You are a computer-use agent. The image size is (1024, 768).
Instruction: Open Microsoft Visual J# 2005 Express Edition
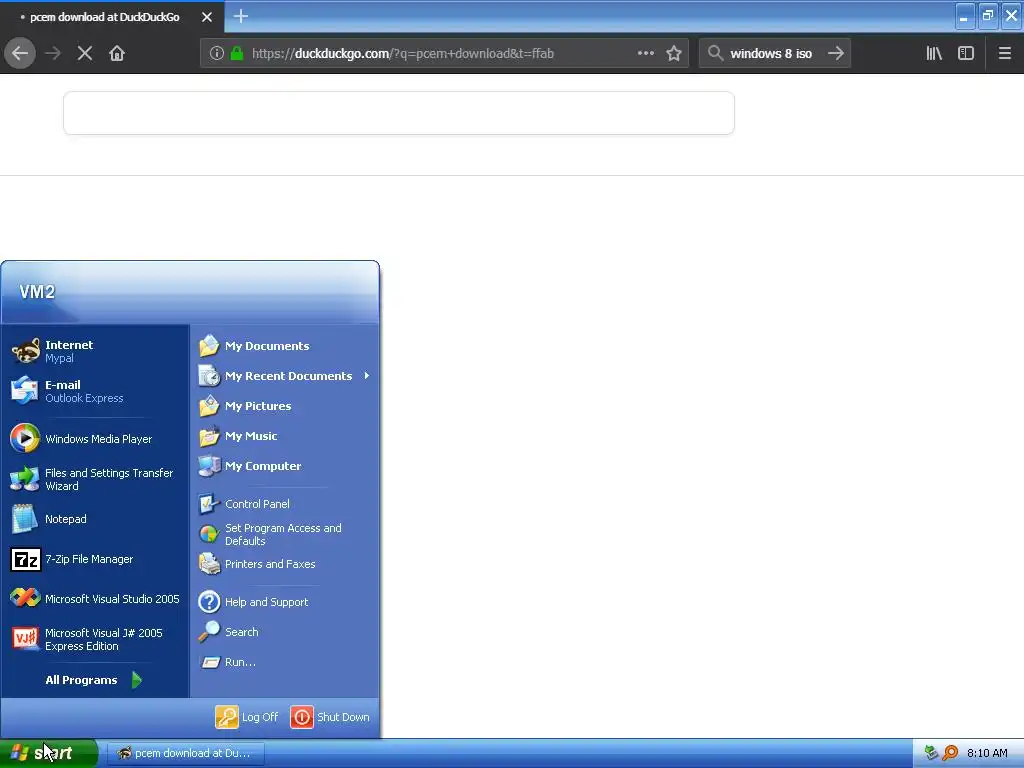point(95,639)
